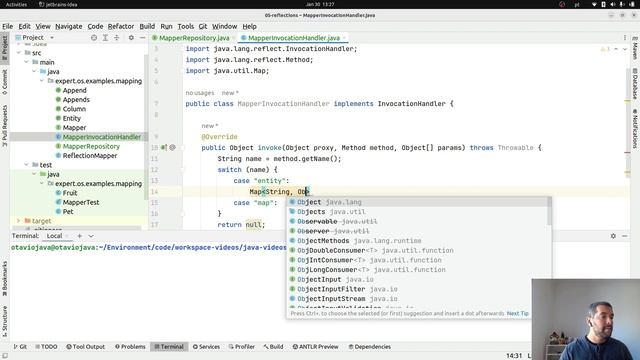
Task: Add a new terminal tab with plus
Action: [80, 236]
